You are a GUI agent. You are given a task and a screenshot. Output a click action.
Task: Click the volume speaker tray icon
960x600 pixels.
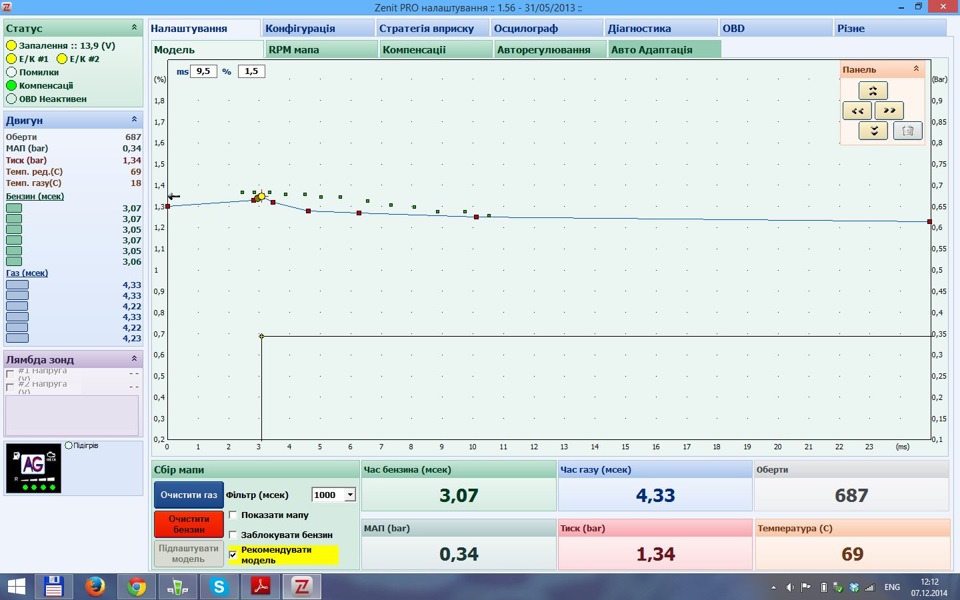790,587
